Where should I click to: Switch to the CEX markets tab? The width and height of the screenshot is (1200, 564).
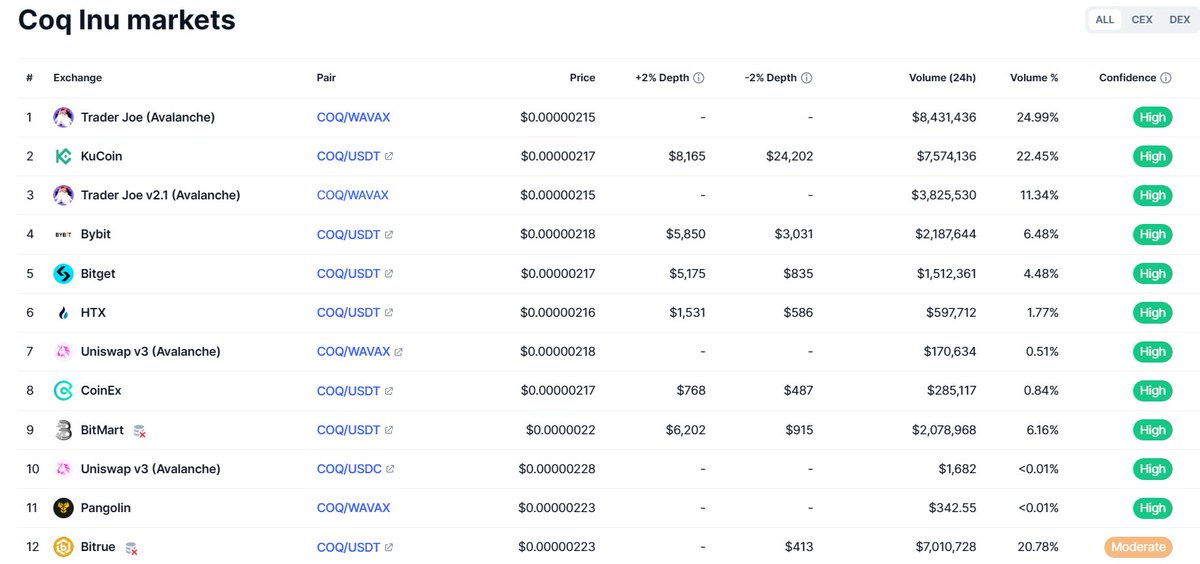pyautogui.click(x=1142, y=20)
